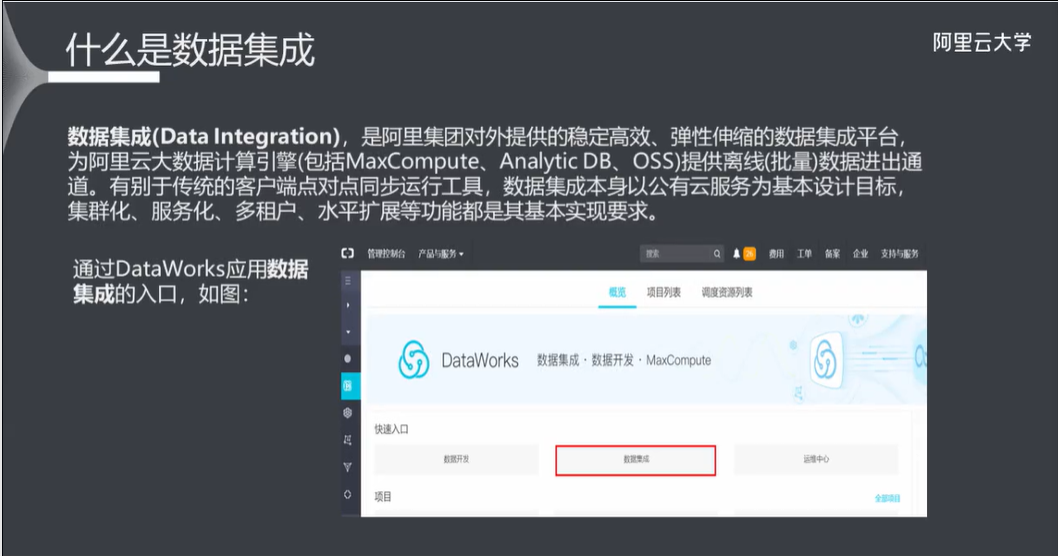
Task: Switch to the 调度资源列表 tab
Action: pos(727,292)
